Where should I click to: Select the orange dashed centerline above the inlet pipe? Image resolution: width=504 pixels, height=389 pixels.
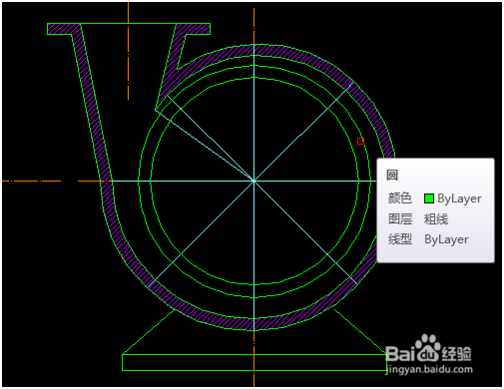(x=128, y=50)
